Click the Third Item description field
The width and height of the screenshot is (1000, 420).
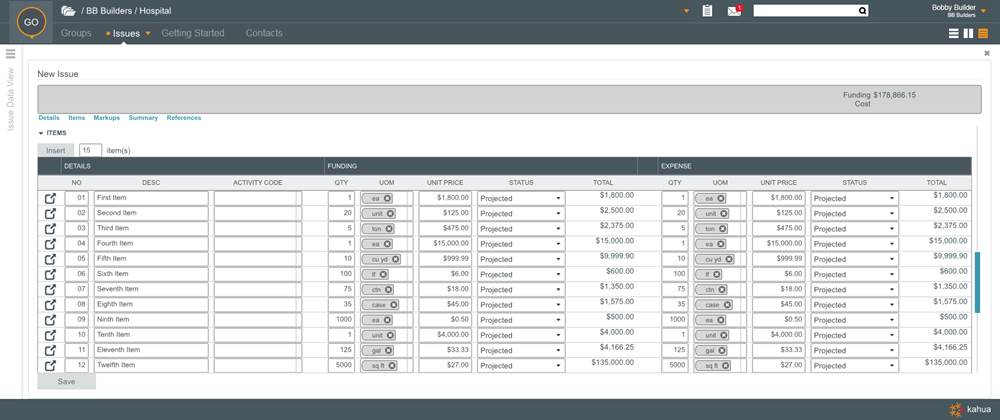pos(151,229)
